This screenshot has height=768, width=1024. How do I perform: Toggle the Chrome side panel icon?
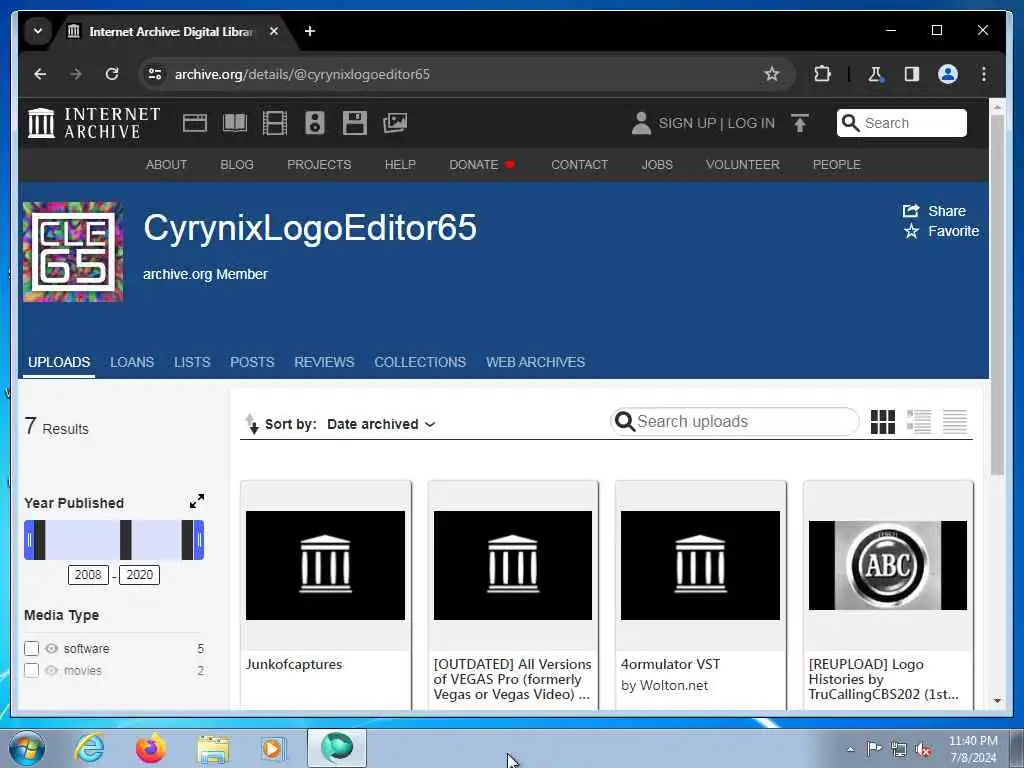click(x=912, y=74)
